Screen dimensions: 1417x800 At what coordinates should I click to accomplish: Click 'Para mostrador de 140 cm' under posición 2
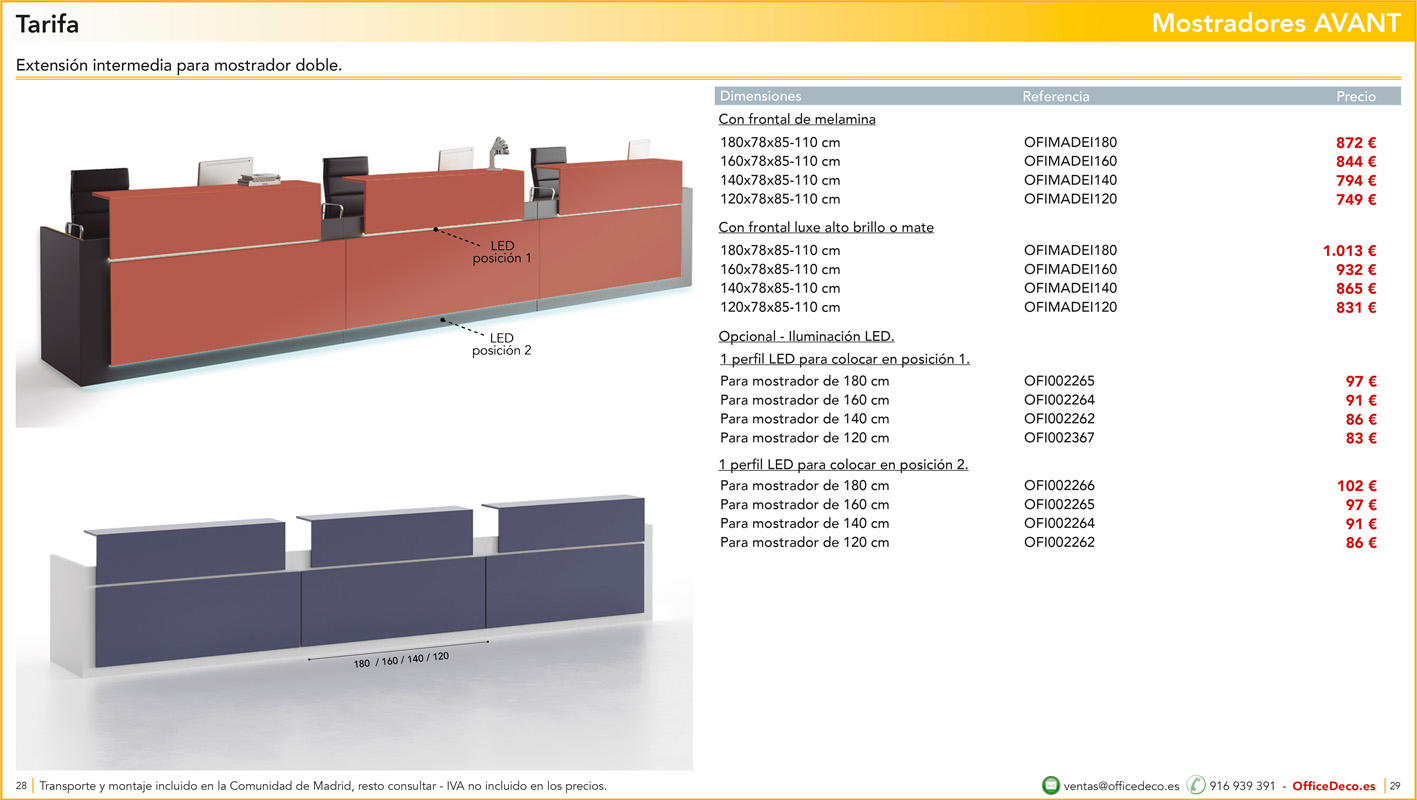tap(804, 523)
